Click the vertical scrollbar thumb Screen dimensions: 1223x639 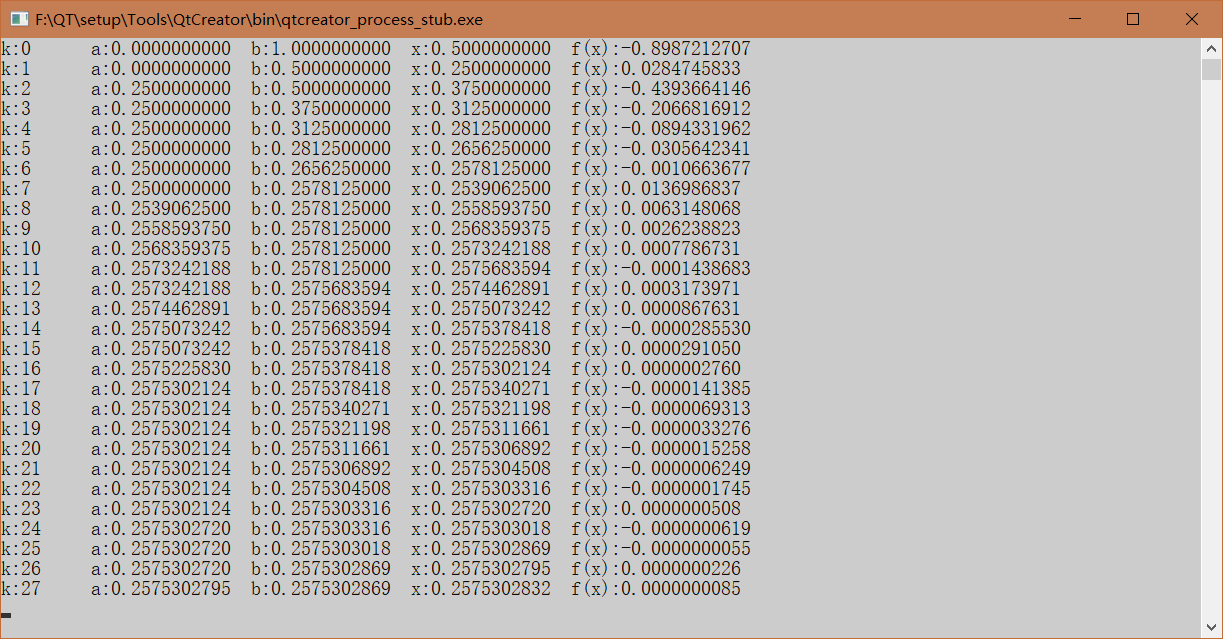[1211, 69]
